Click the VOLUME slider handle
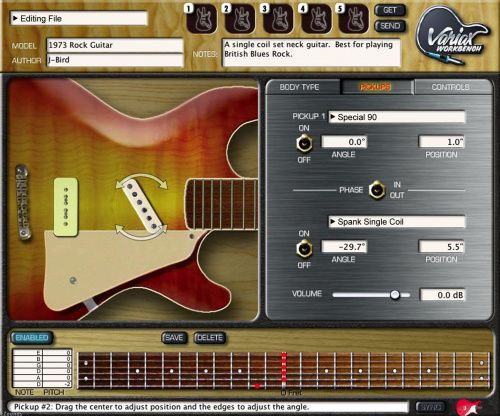 pos(395,295)
